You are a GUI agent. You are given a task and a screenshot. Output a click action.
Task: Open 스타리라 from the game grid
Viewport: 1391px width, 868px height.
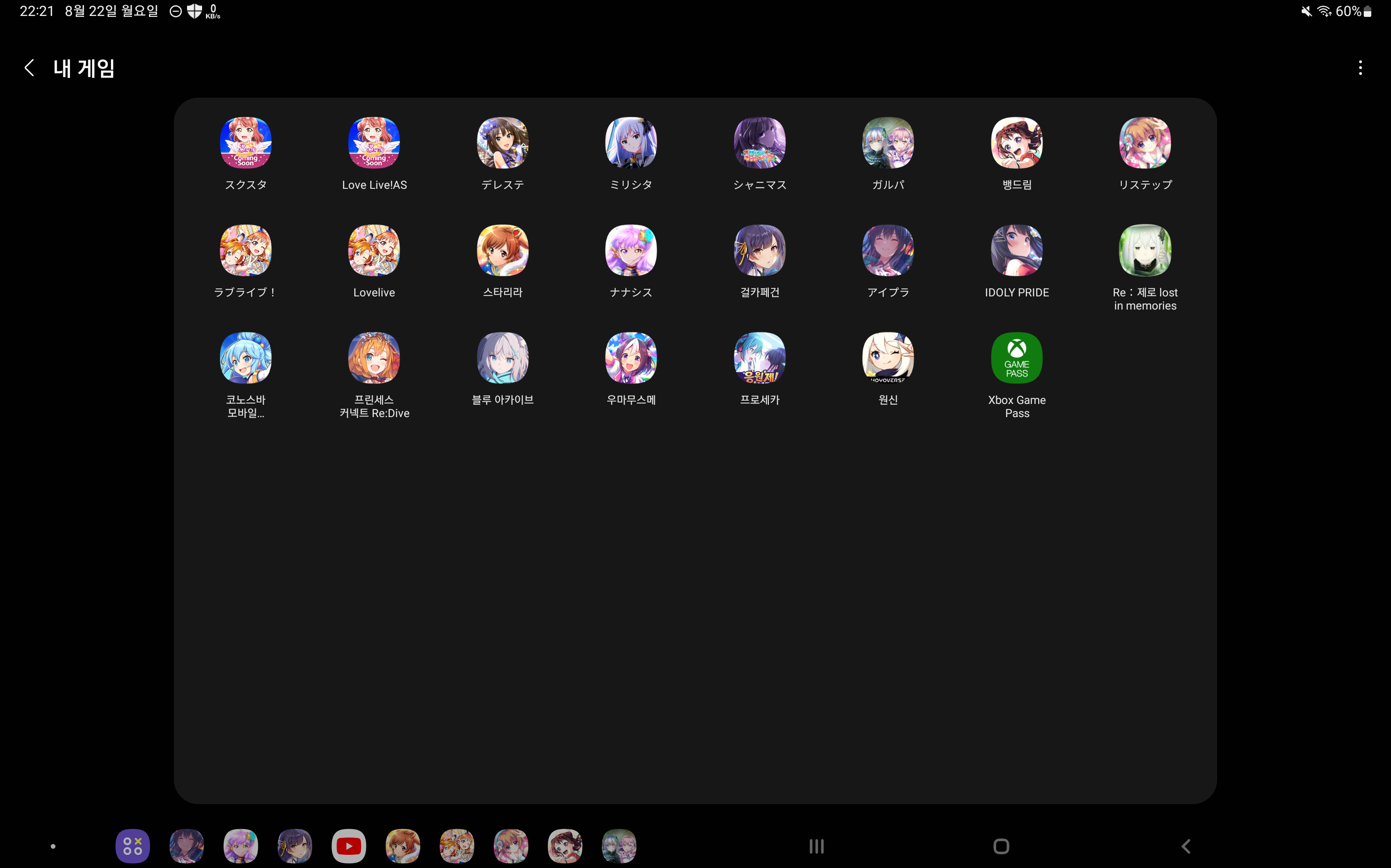(502, 250)
